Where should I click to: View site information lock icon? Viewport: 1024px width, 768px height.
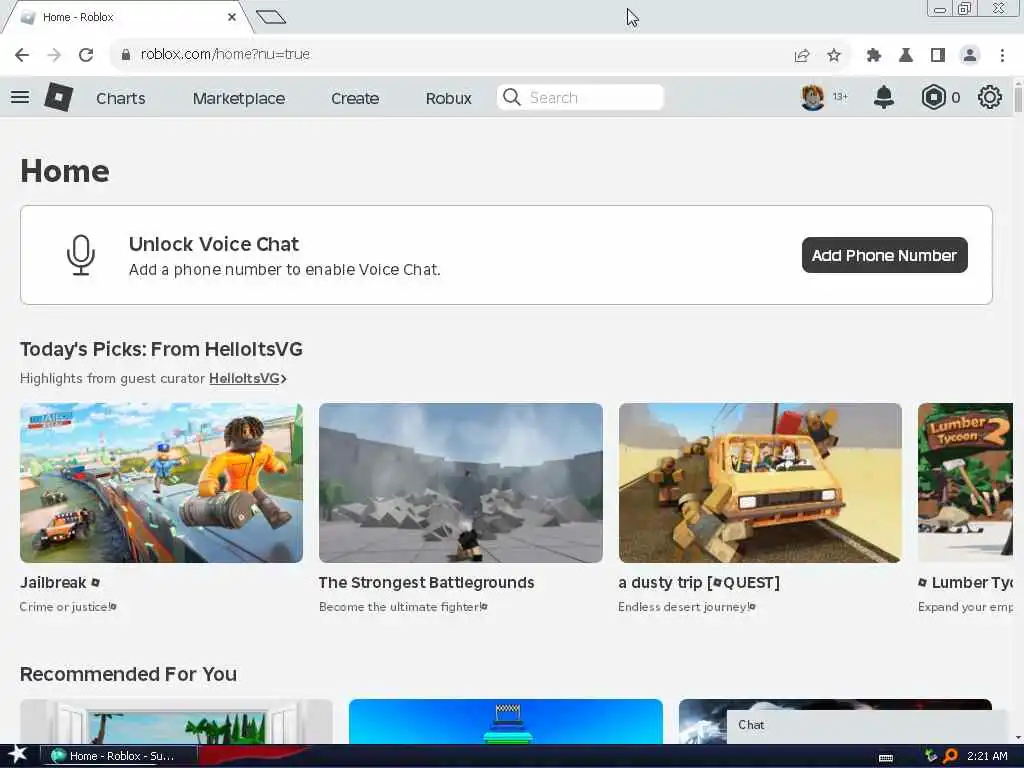[125, 55]
